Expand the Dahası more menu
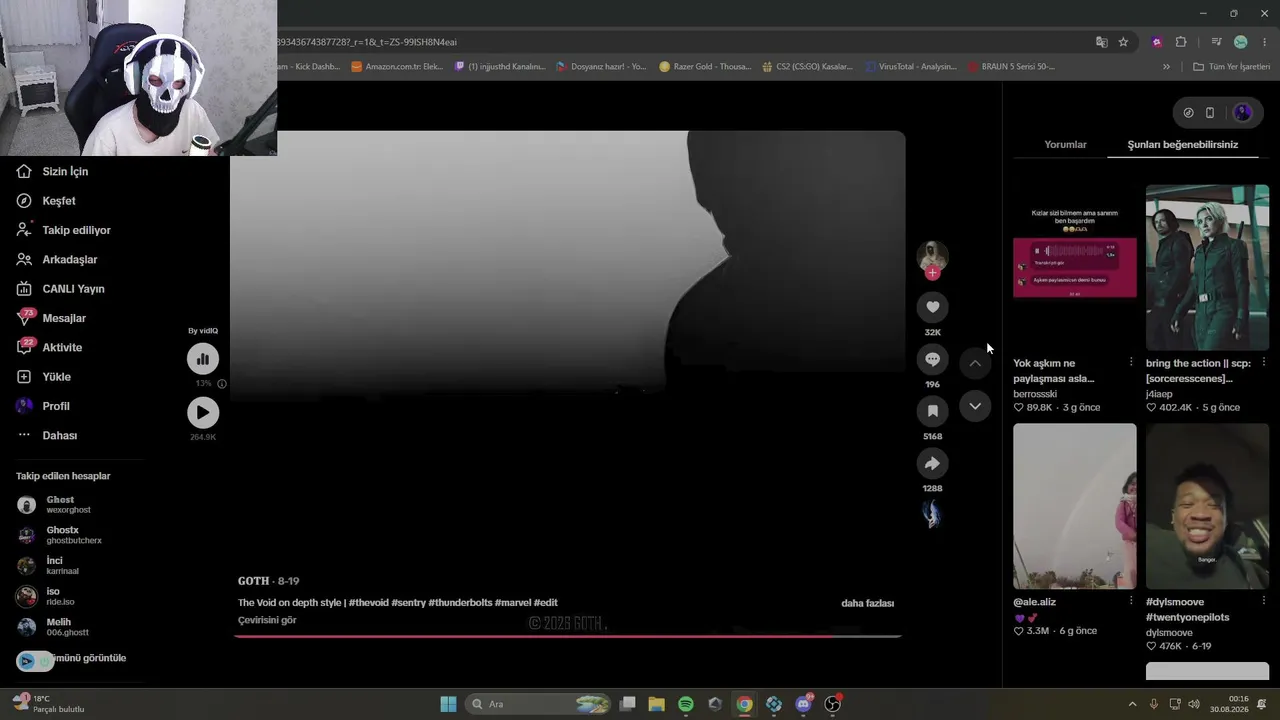This screenshot has width=1280, height=720. point(47,435)
